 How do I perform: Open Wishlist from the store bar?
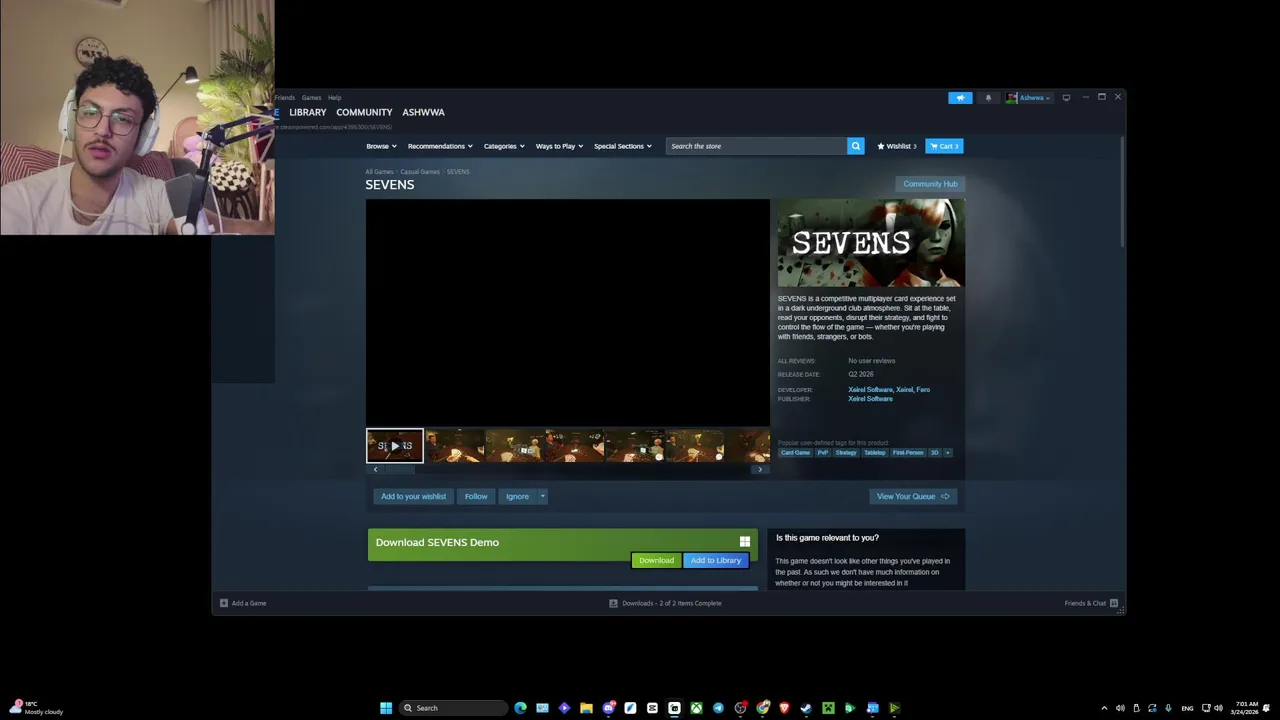pyautogui.click(x=896, y=146)
